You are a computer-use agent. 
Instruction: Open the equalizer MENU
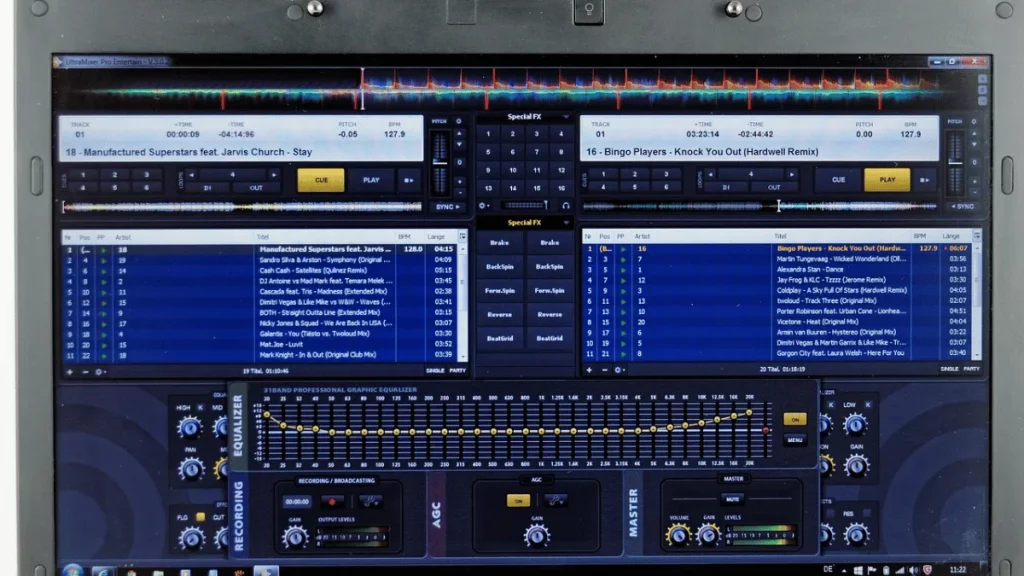[795, 440]
